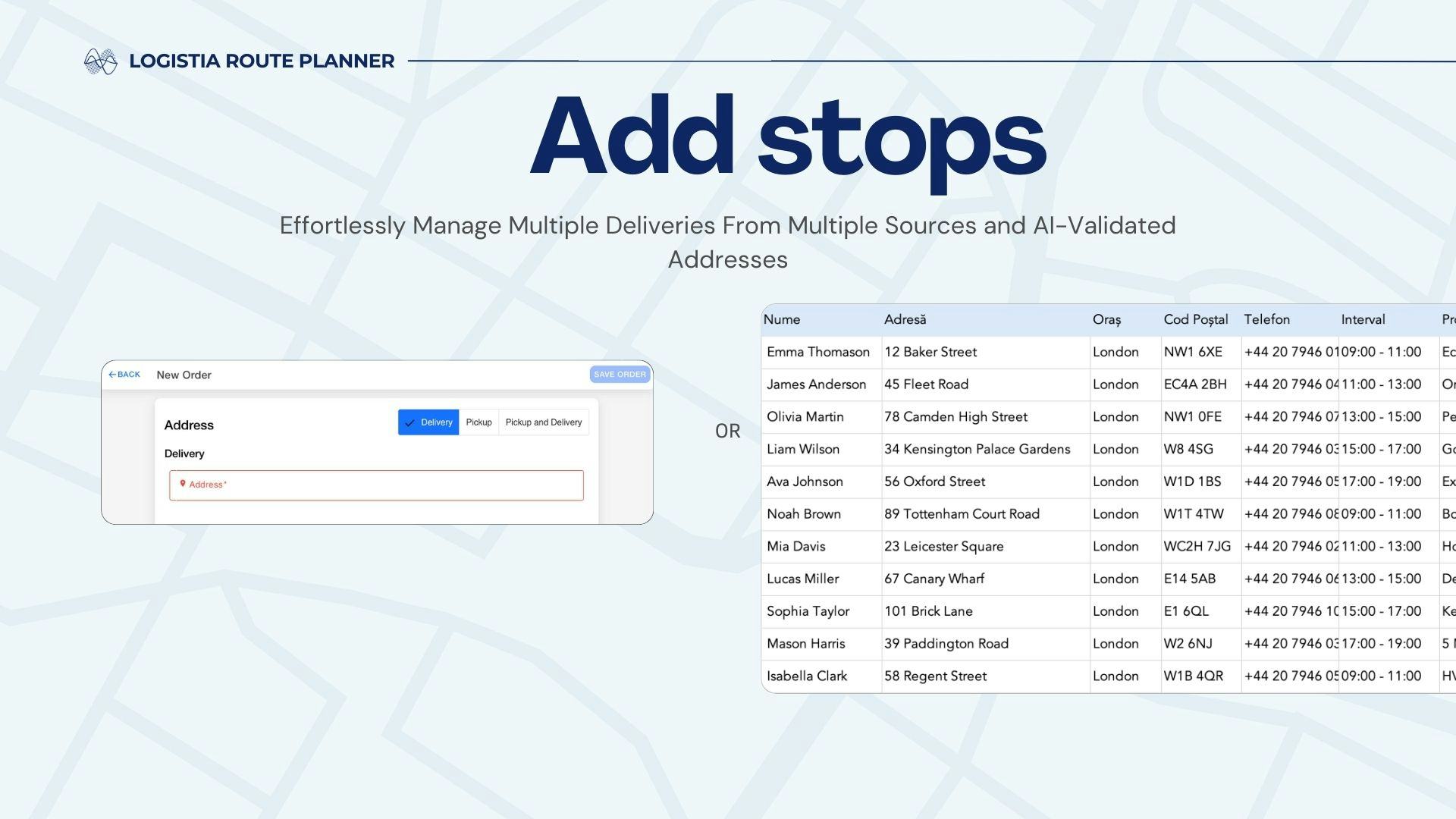Screen dimensions: 1456x819
Task: Click the W2 6NJ postal code cell
Action: [x=1201, y=644]
